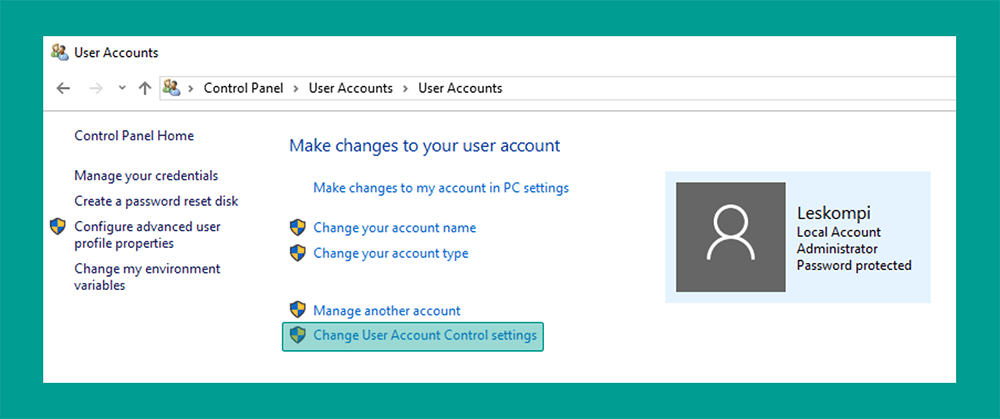Select the first User Accounts breadcrumb
This screenshot has width=1000, height=419.
click(351, 88)
